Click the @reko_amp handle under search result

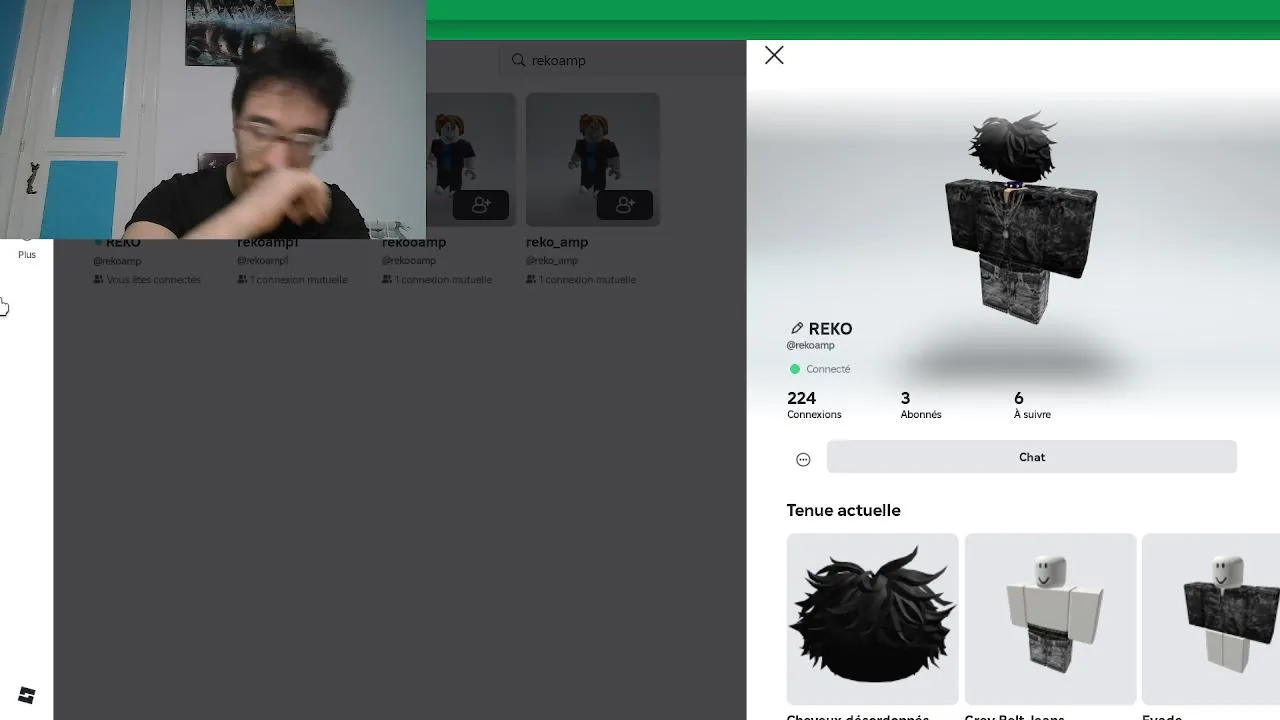coord(552,261)
